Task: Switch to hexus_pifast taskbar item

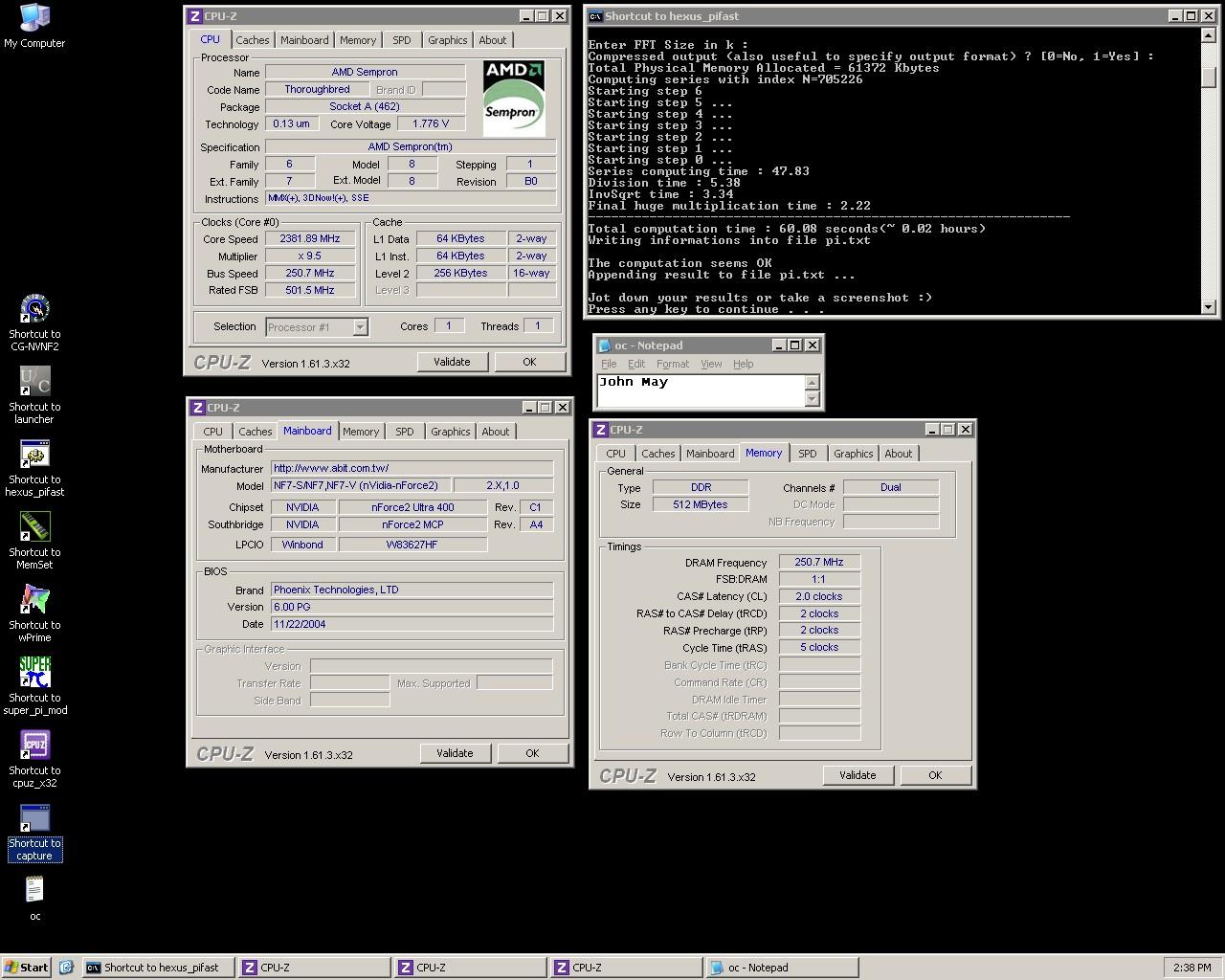Action: pos(158,968)
